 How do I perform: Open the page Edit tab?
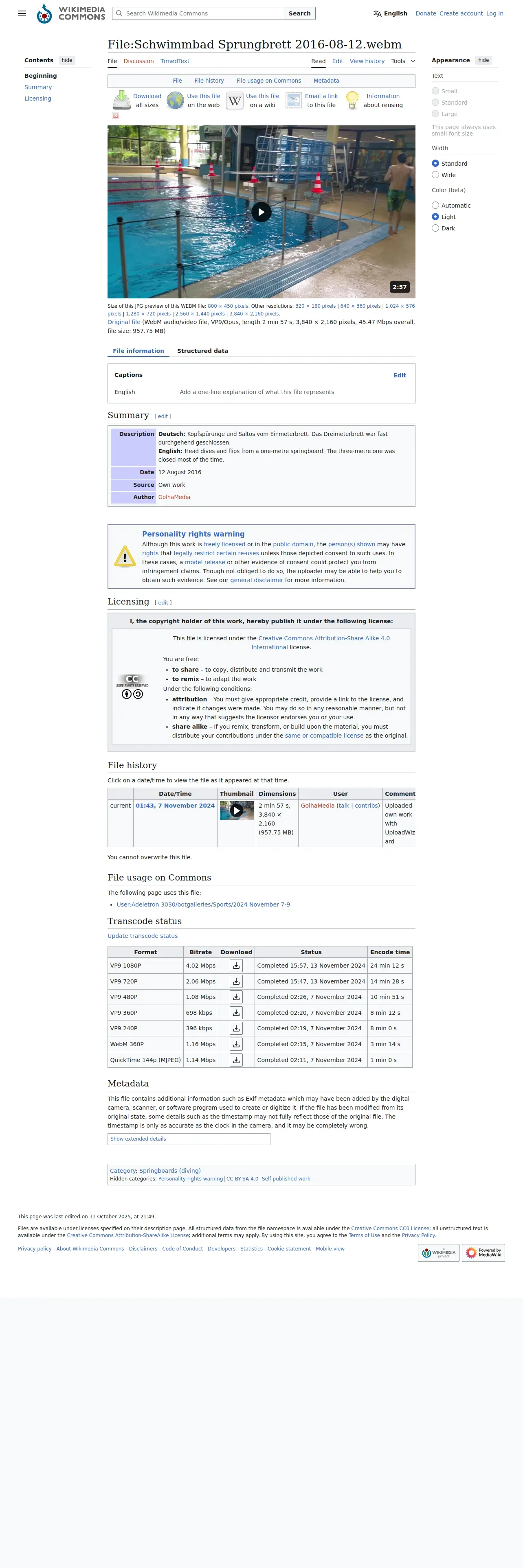(x=337, y=61)
